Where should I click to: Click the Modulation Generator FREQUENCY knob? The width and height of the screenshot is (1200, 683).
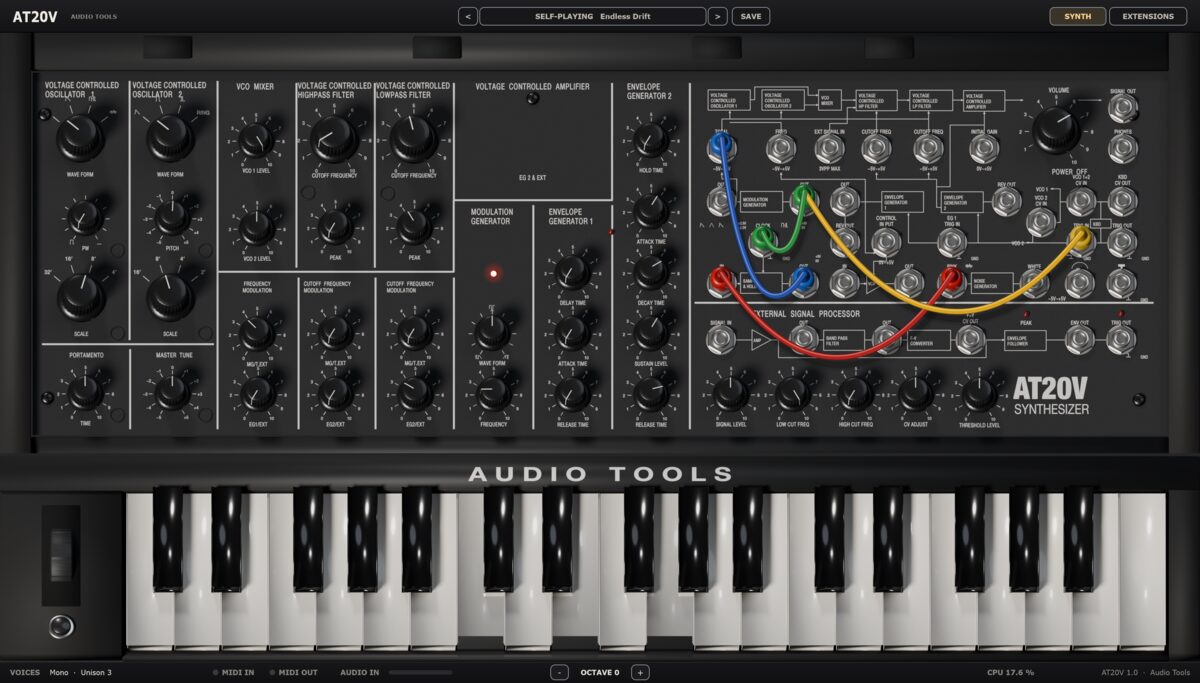[493, 393]
